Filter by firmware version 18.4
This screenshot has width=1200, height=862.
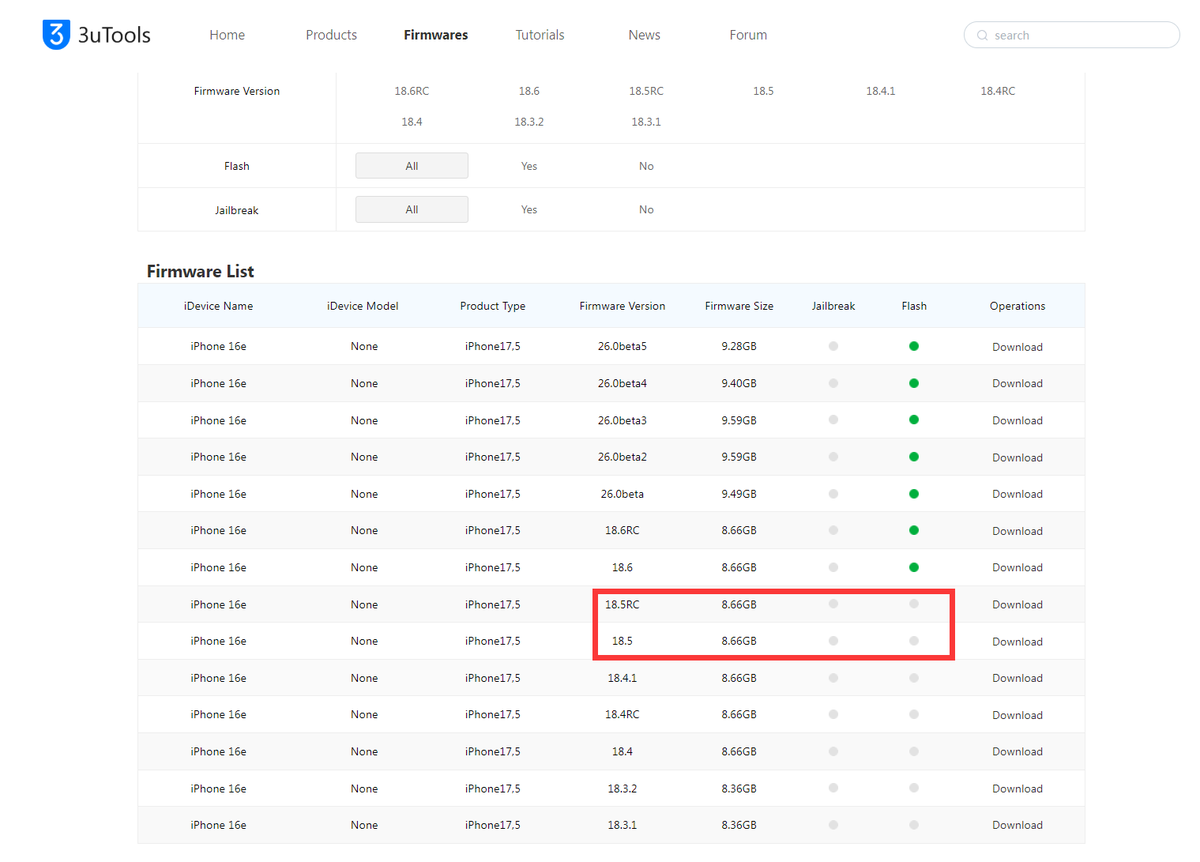(x=412, y=122)
